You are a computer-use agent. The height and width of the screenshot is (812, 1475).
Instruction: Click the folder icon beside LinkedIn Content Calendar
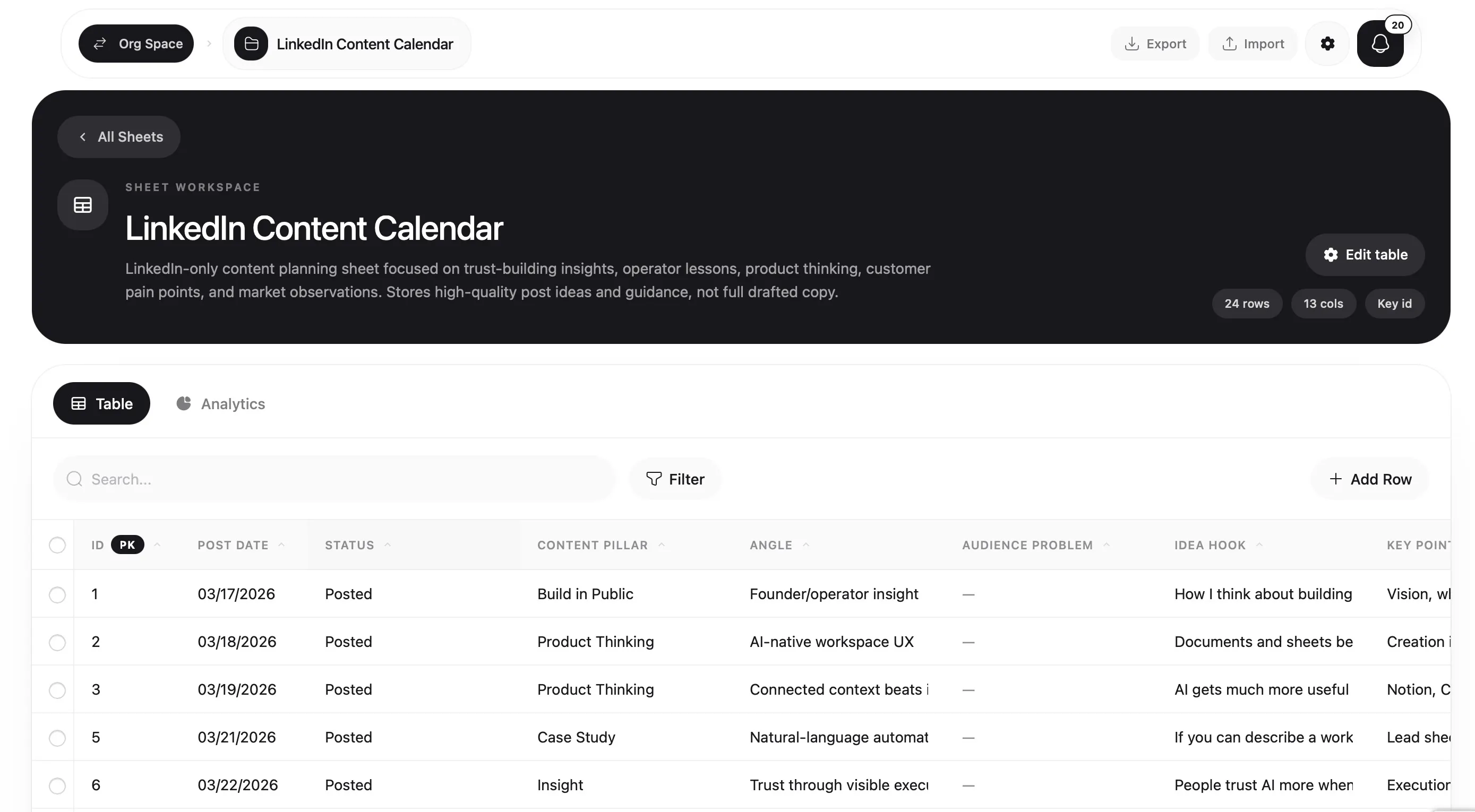point(251,44)
